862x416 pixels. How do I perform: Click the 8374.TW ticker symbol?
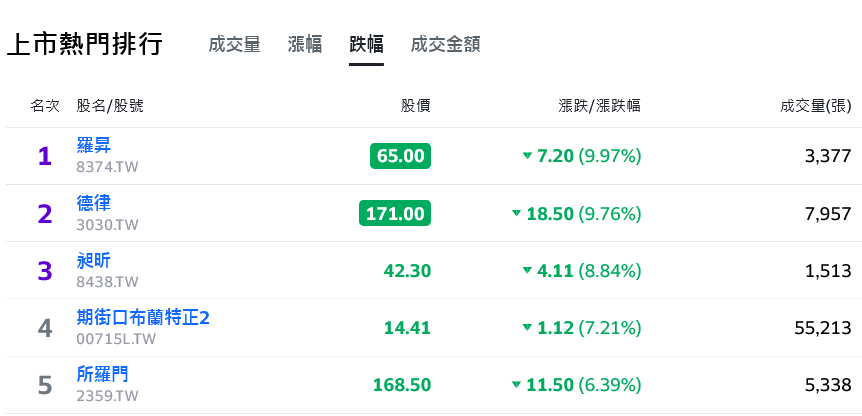click(x=107, y=167)
